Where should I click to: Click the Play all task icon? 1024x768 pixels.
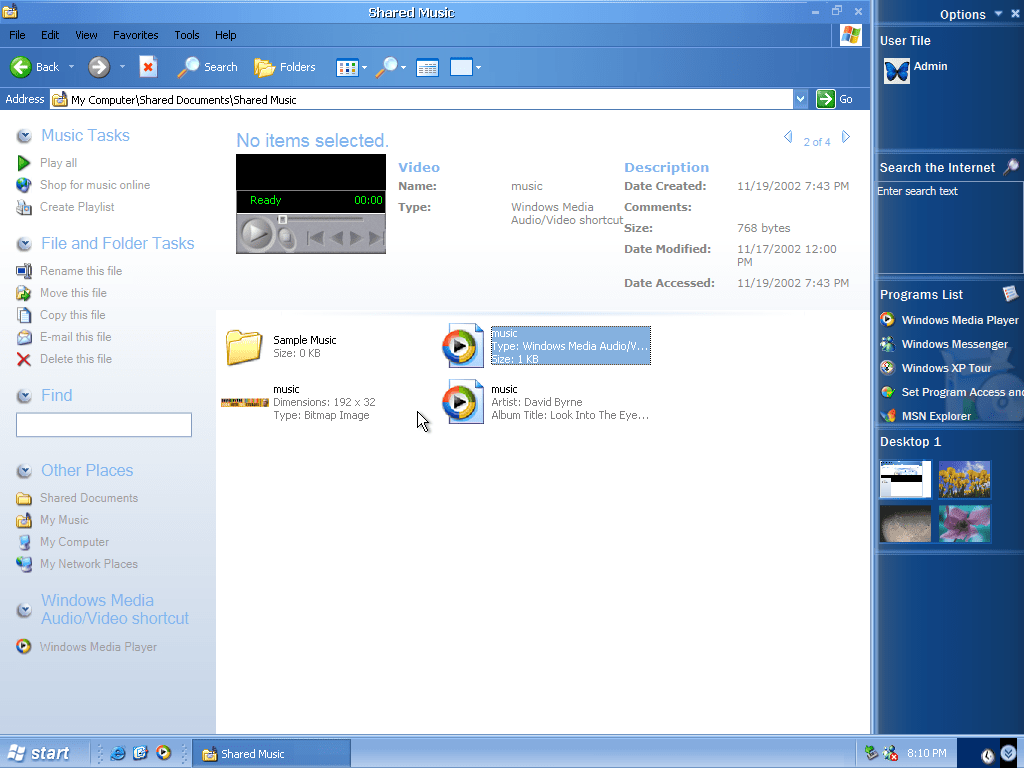coord(24,163)
